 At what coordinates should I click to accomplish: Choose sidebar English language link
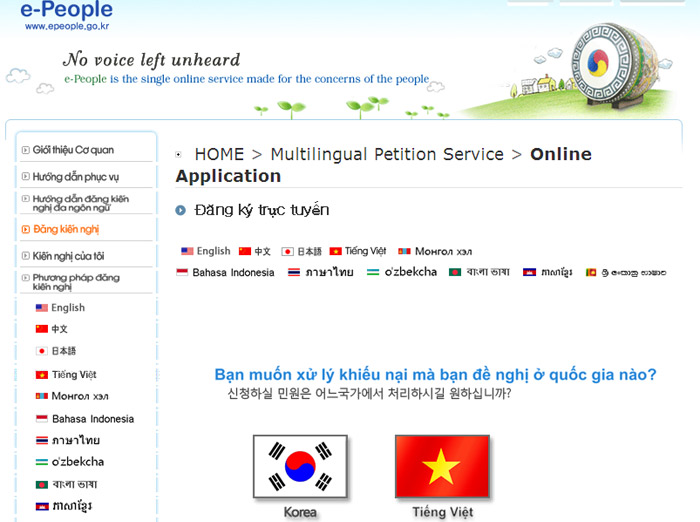[x=68, y=308]
